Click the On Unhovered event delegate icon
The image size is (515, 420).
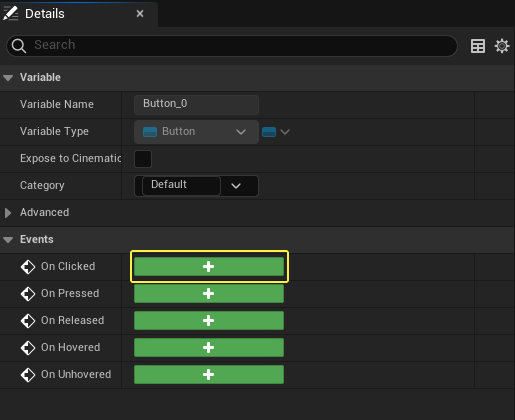(28, 375)
